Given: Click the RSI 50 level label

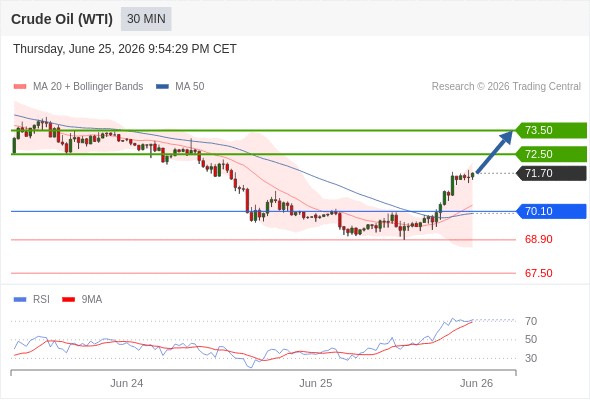Looking at the screenshot, I should coord(531,339).
